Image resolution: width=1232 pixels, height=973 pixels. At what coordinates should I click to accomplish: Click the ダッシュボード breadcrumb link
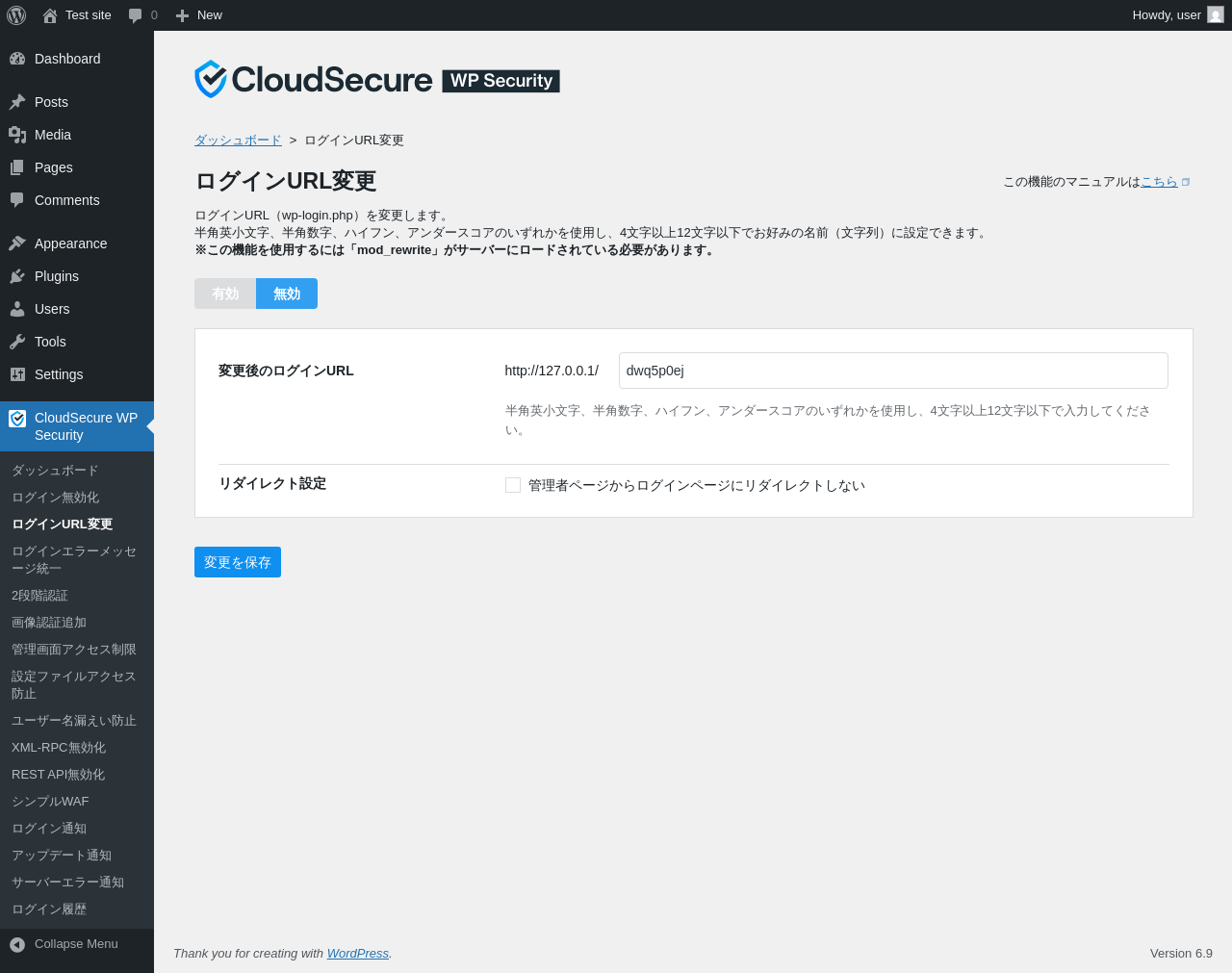point(238,141)
